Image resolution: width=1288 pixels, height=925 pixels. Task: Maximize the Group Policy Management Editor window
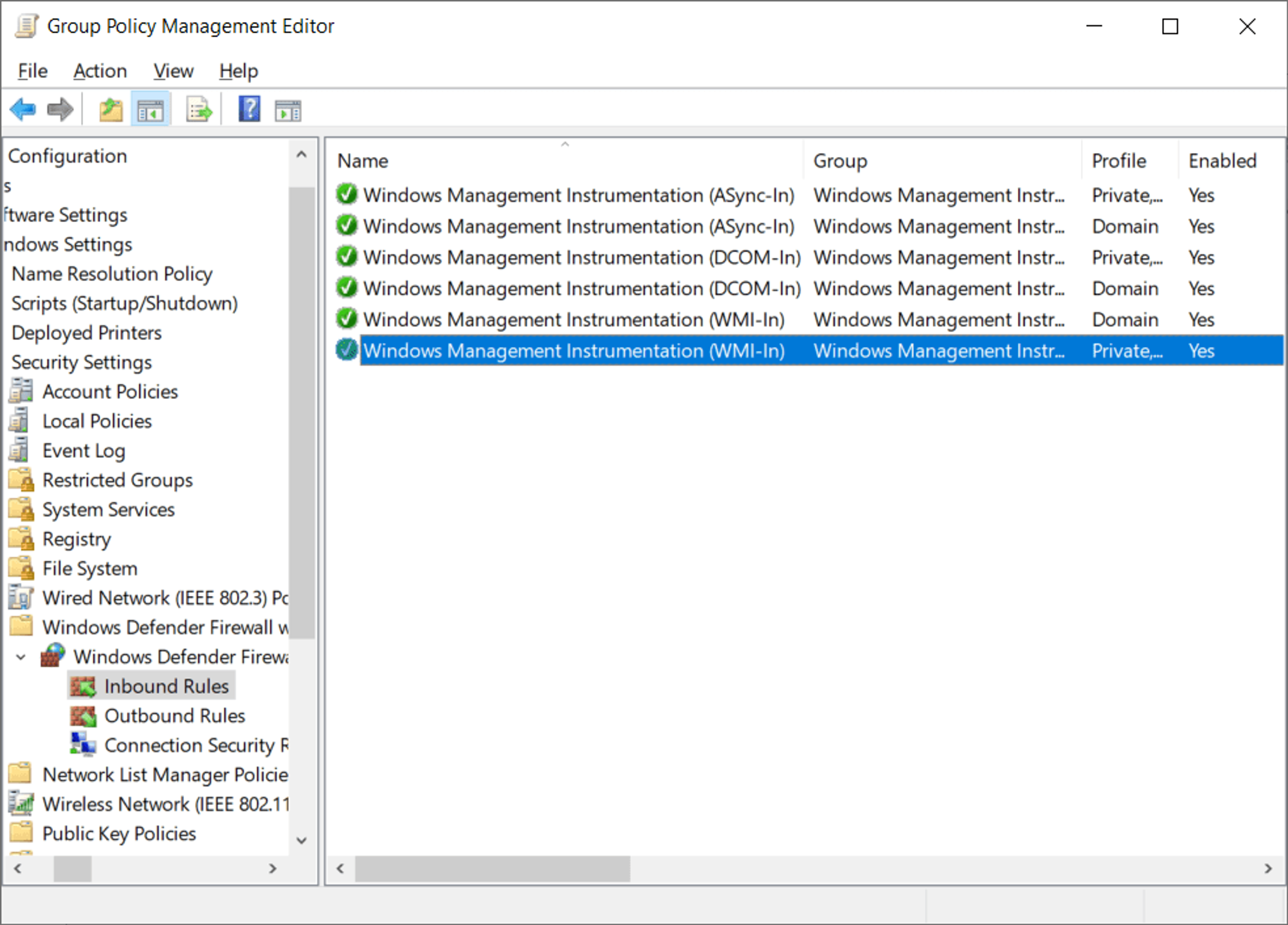pyautogui.click(x=1171, y=26)
